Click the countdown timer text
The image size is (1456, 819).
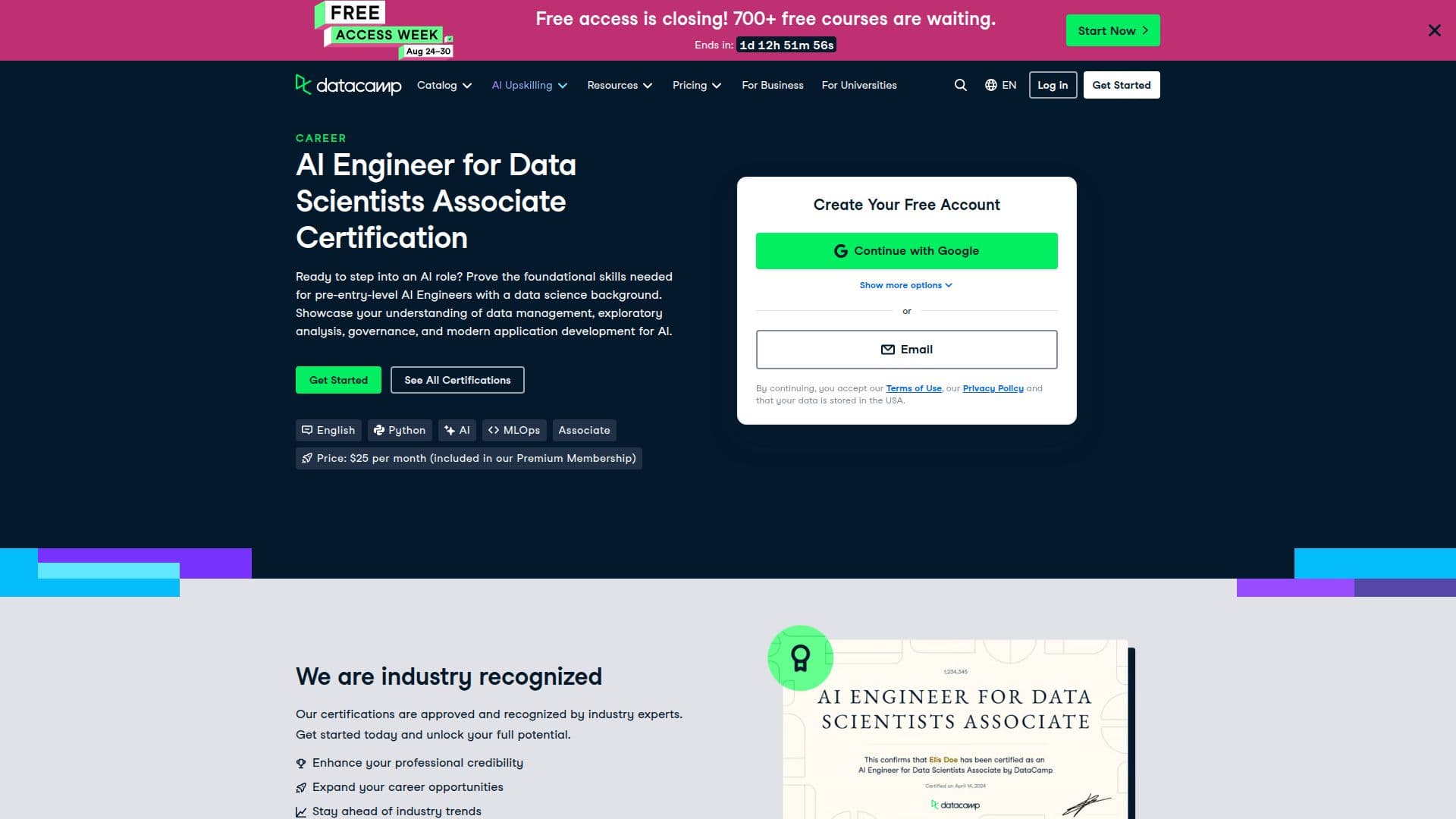[x=786, y=45]
